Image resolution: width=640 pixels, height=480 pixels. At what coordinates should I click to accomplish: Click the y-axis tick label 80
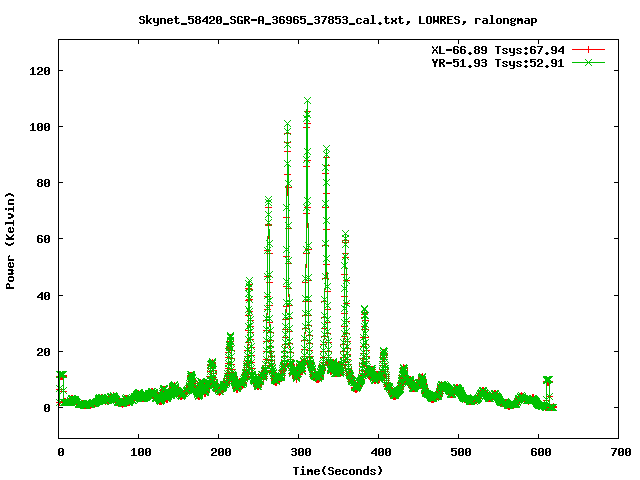pyautogui.click(x=43, y=183)
